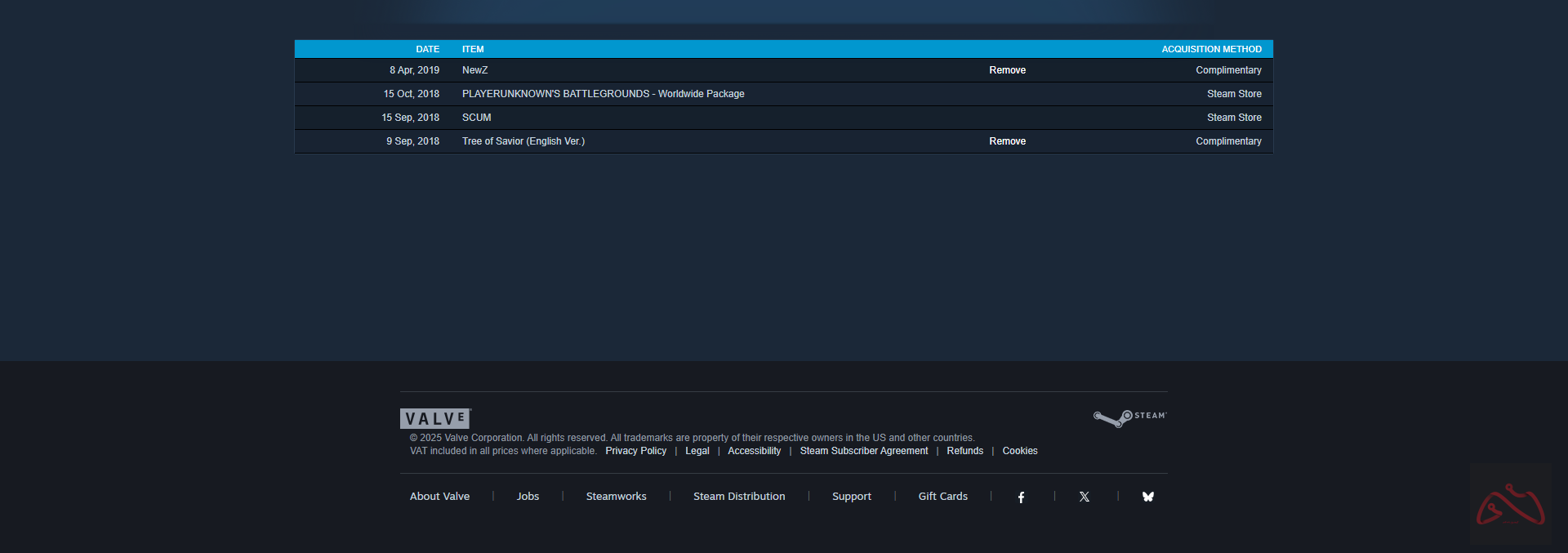Click About Valve in footer

(439, 497)
